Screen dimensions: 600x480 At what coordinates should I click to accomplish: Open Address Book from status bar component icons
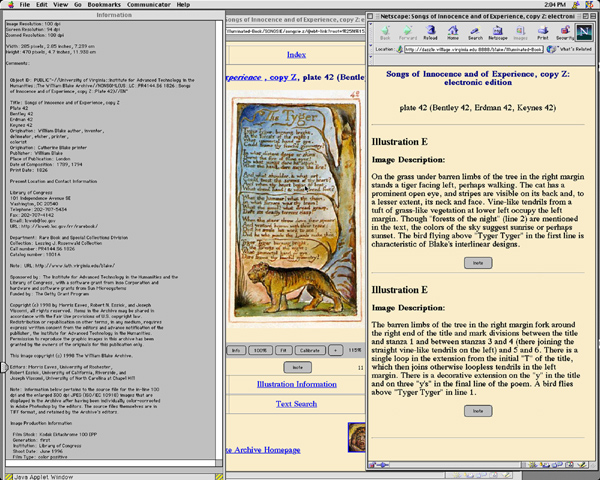click(569, 465)
